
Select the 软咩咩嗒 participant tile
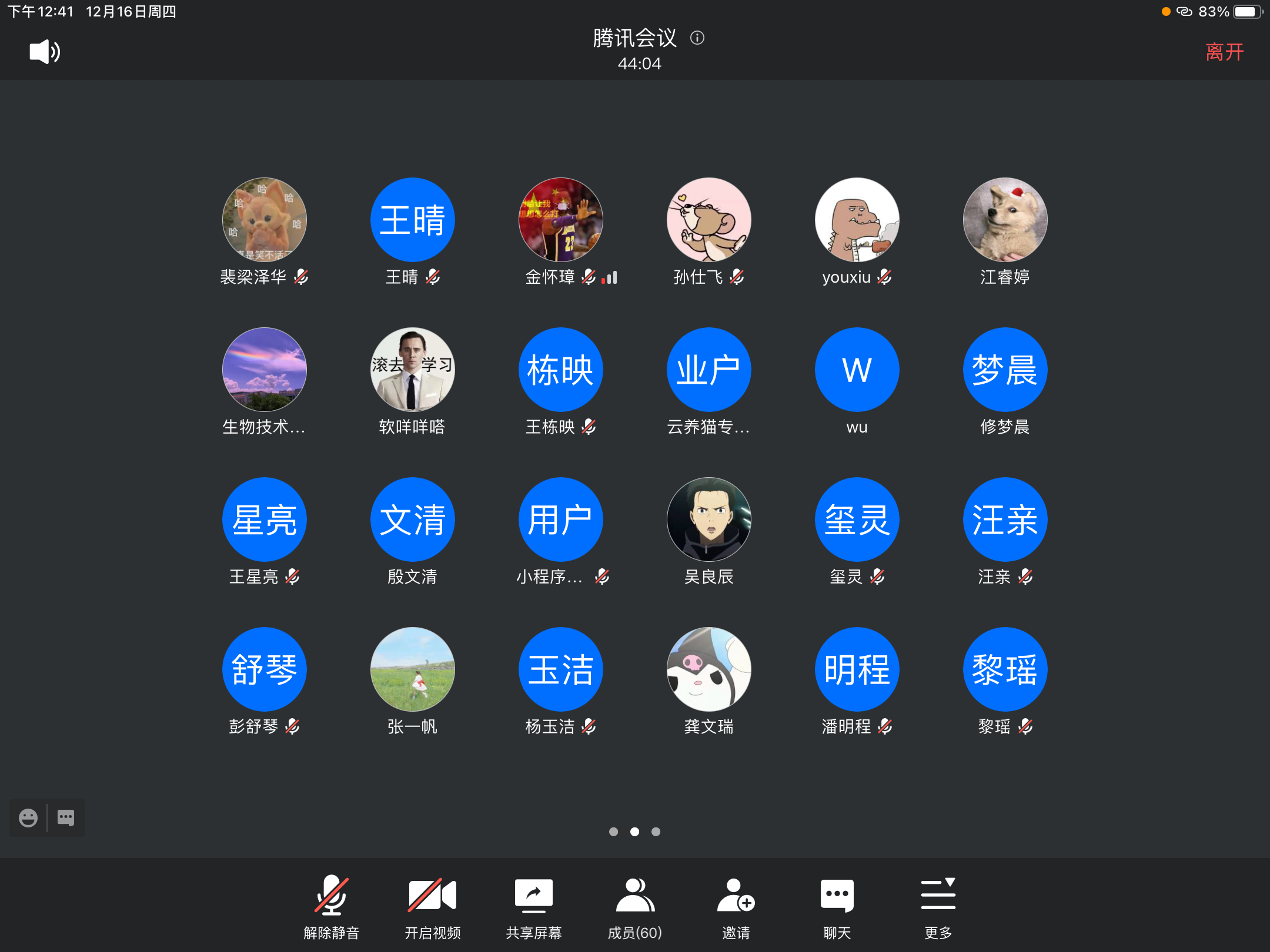412,370
